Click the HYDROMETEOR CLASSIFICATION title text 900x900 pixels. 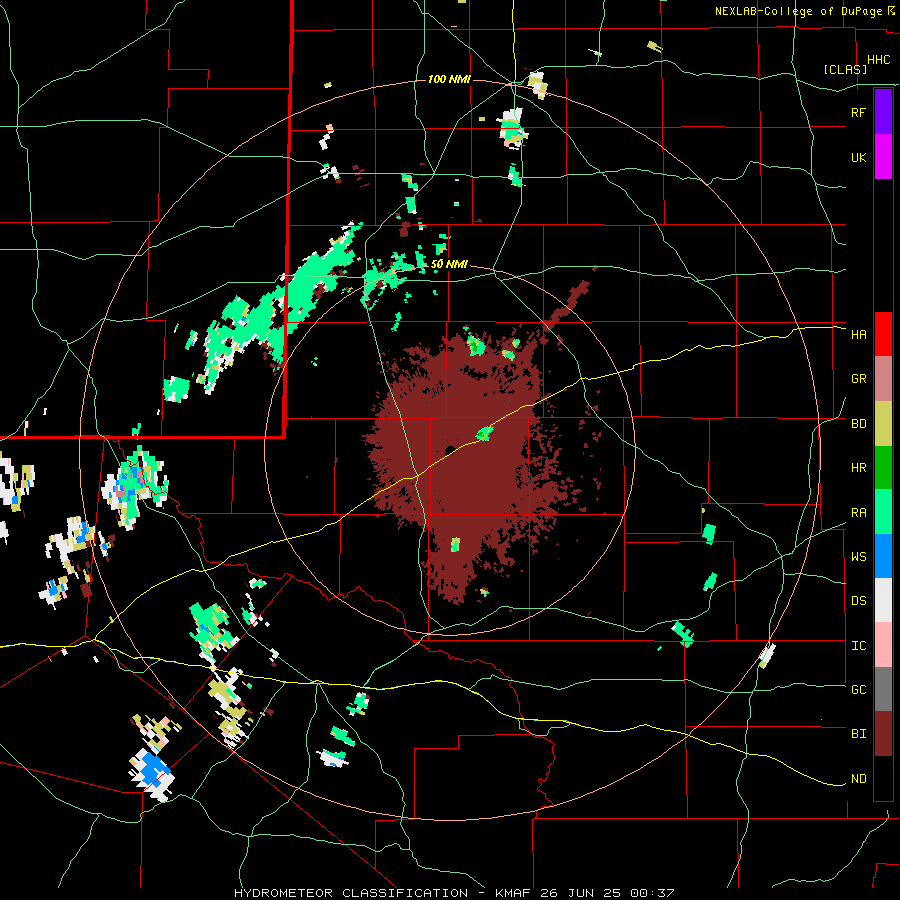pos(351,893)
